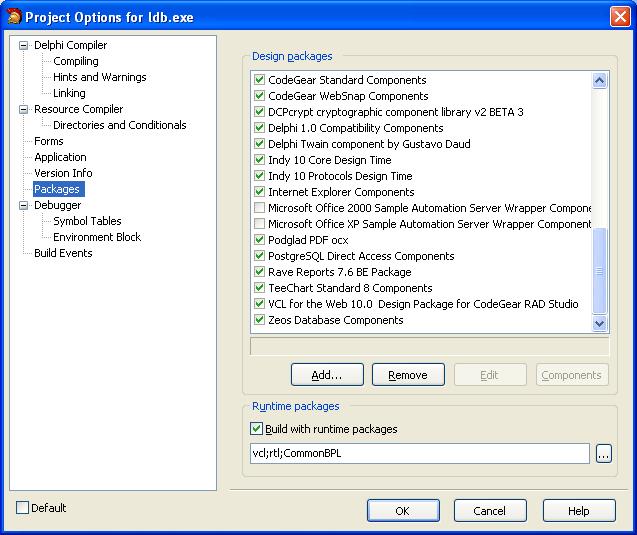This screenshot has height=535, width=637.
Task: Uncheck CodeGear Standard Components package
Action: click(x=259, y=80)
